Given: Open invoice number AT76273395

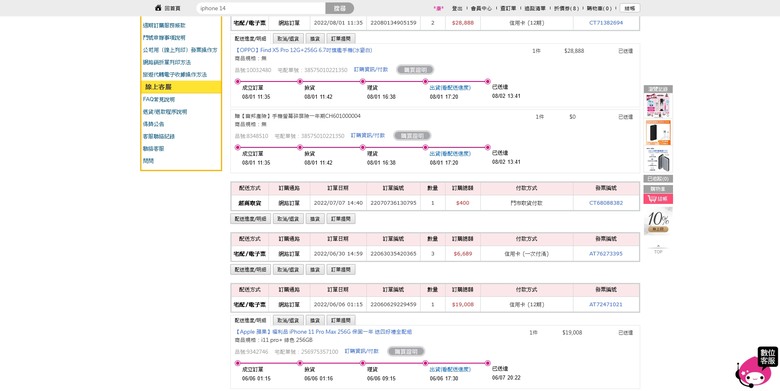Looking at the screenshot, I should (606, 254).
